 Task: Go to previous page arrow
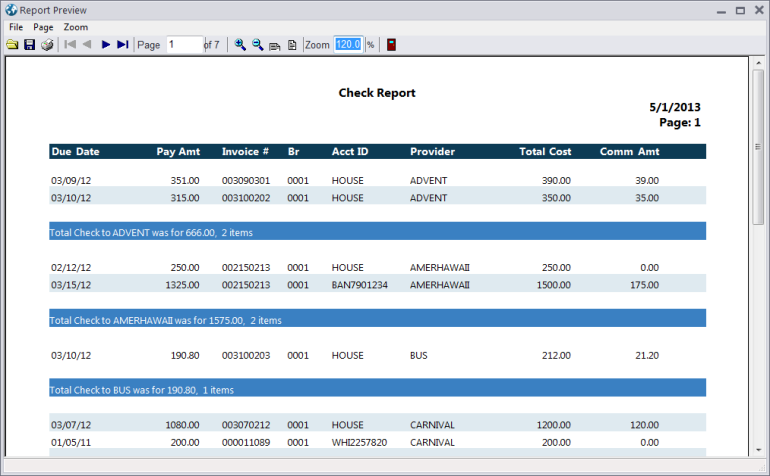[87, 45]
